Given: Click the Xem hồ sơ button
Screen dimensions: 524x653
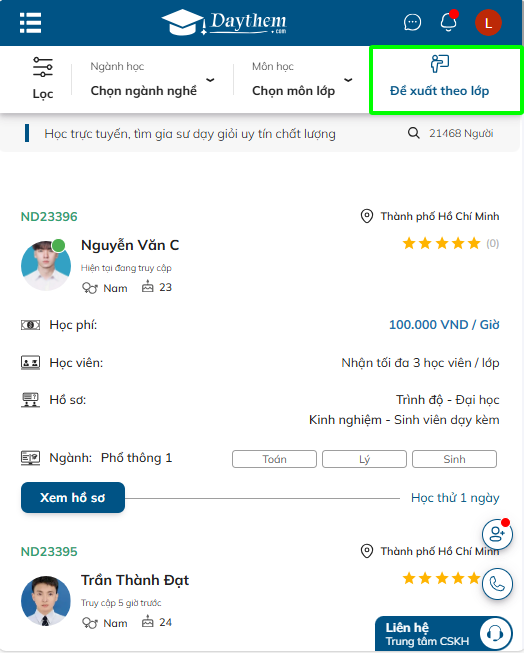Looking at the screenshot, I should tap(73, 498).
